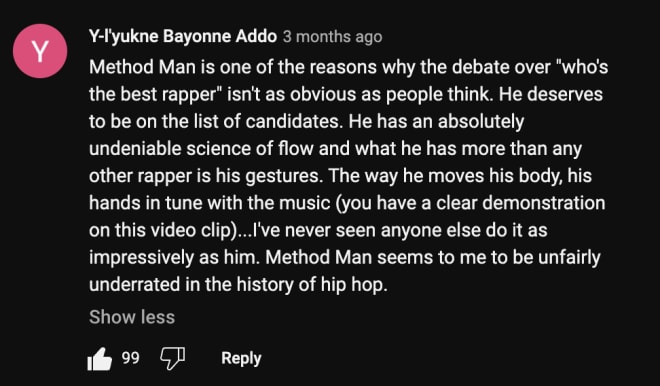The height and width of the screenshot is (386, 660).
Task: Like the comment with thumbs up icon
Action: [100, 359]
